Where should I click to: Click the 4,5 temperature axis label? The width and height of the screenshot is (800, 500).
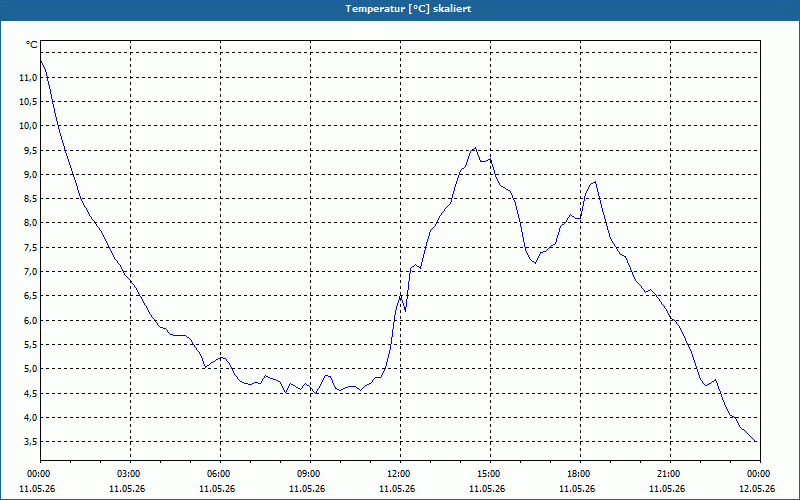click(x=30, y=393)
